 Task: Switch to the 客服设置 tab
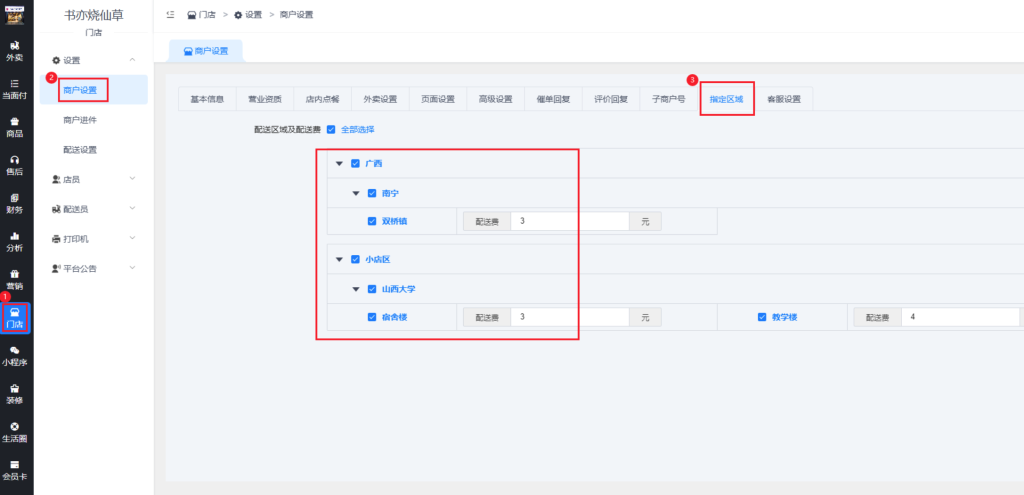[784, 99]
